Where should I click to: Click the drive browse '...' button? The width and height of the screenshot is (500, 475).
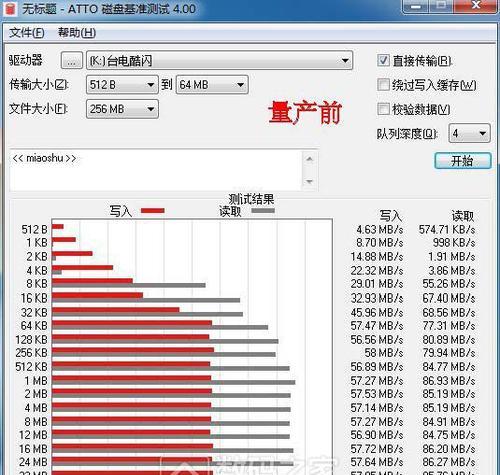pos(72,60)
